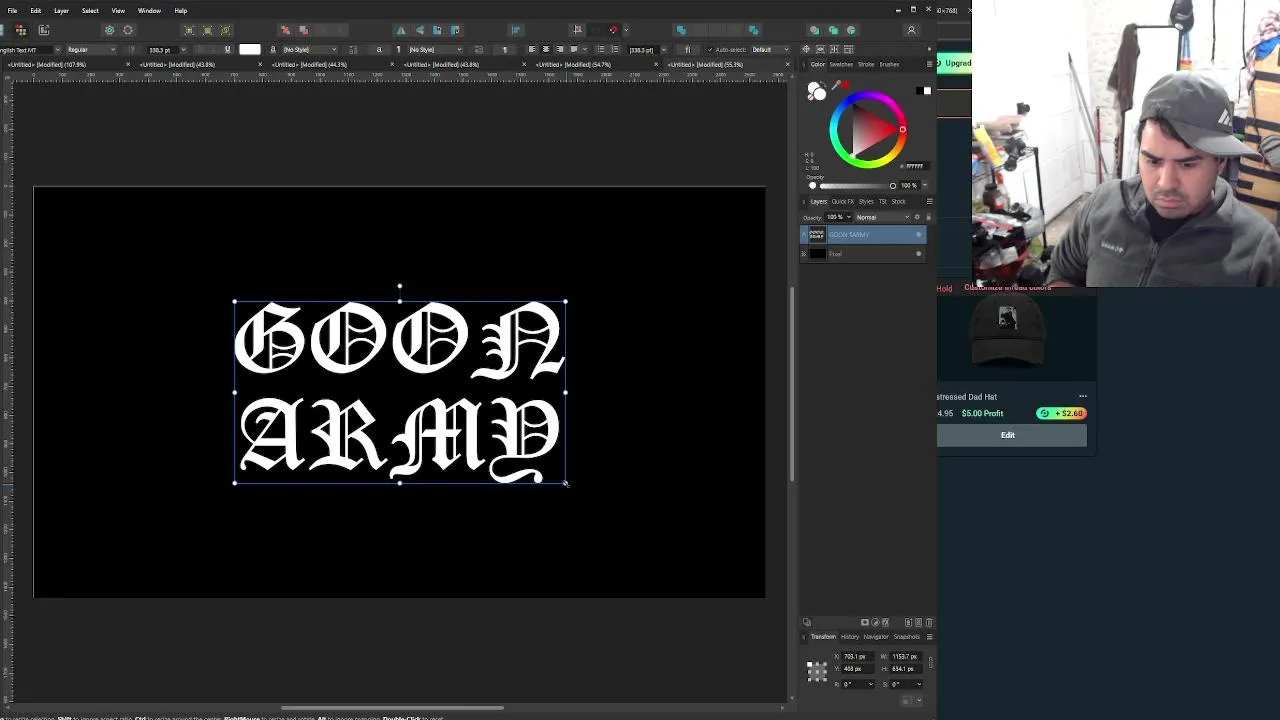Toggle the layer lock icon
This screenshot has height=720, width=1280.
click(928, 217)
